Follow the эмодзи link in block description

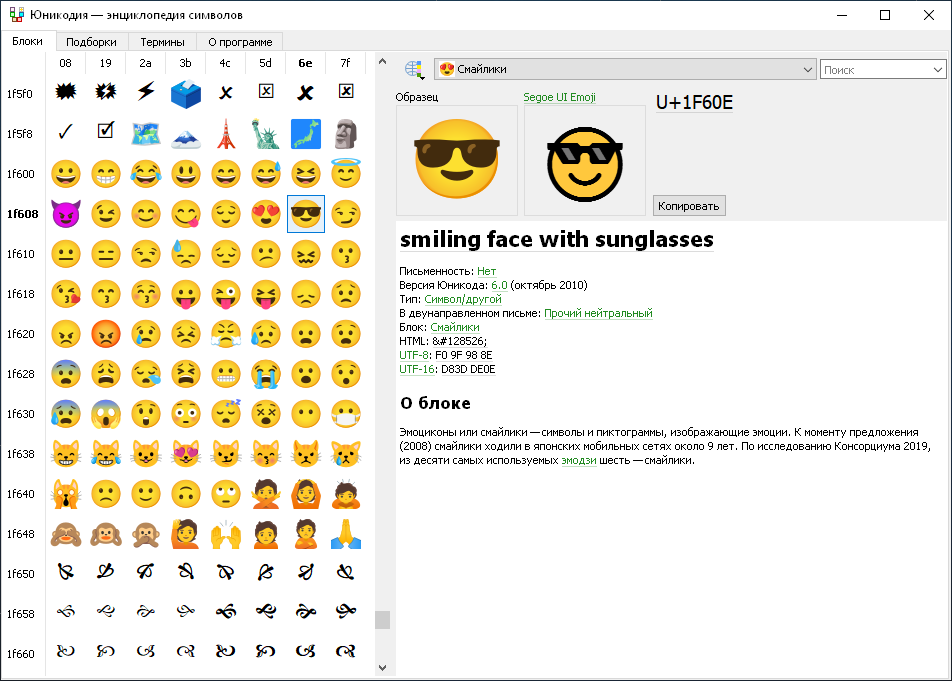tap(579, 460)
